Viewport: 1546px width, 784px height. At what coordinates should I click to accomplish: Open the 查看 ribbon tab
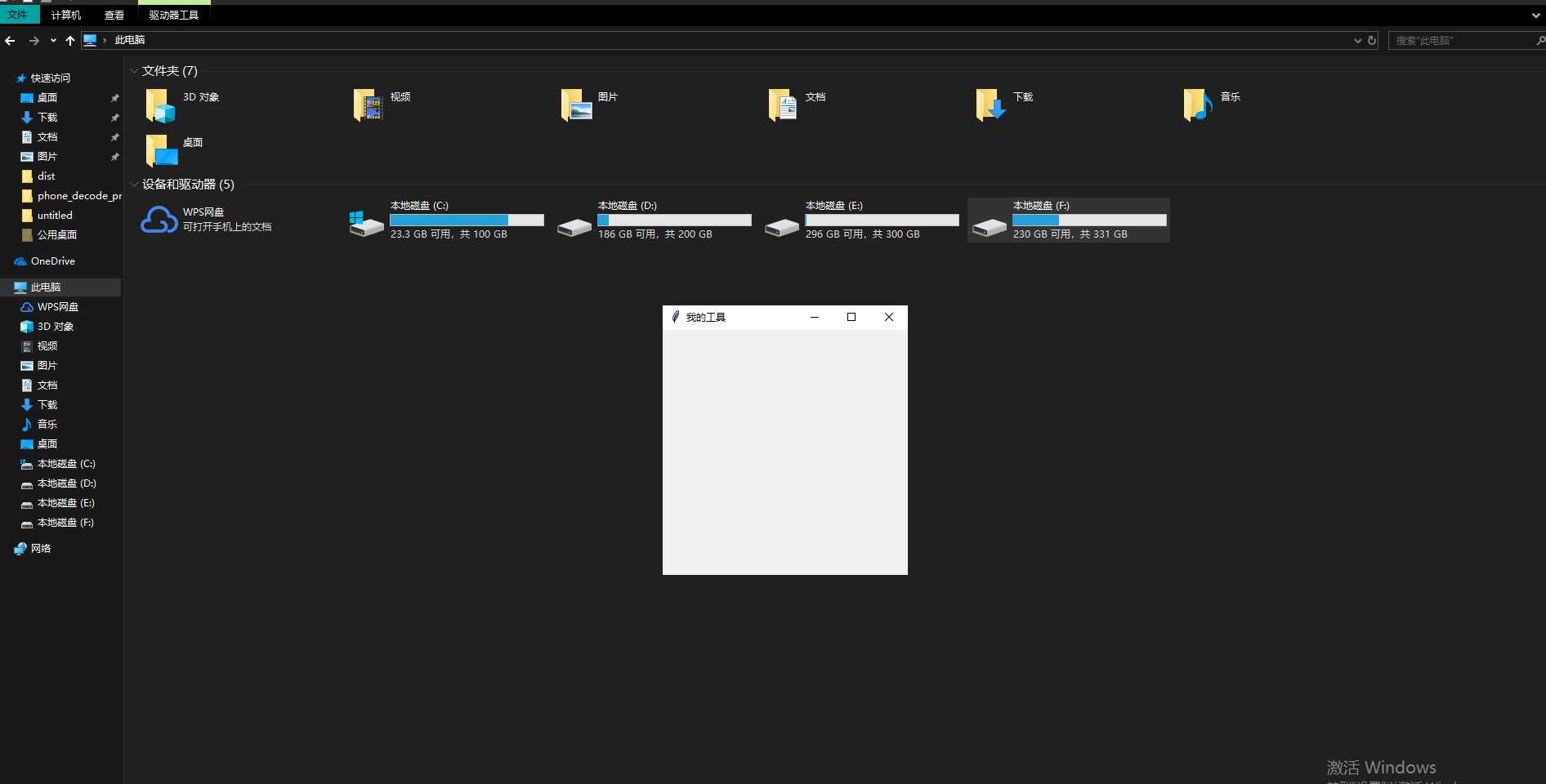pyautogui.click(x=114, y=15)
